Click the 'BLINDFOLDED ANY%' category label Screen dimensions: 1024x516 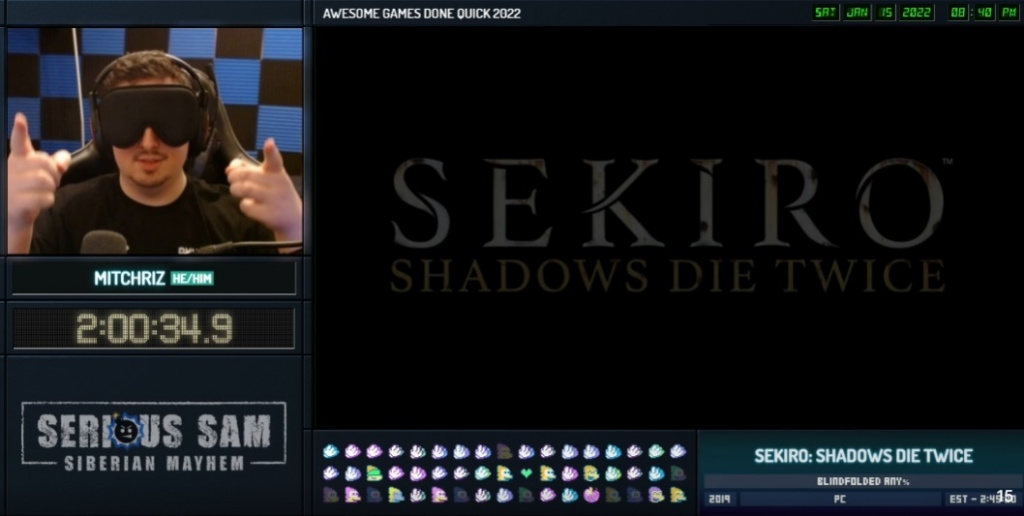tap(863, 481)
